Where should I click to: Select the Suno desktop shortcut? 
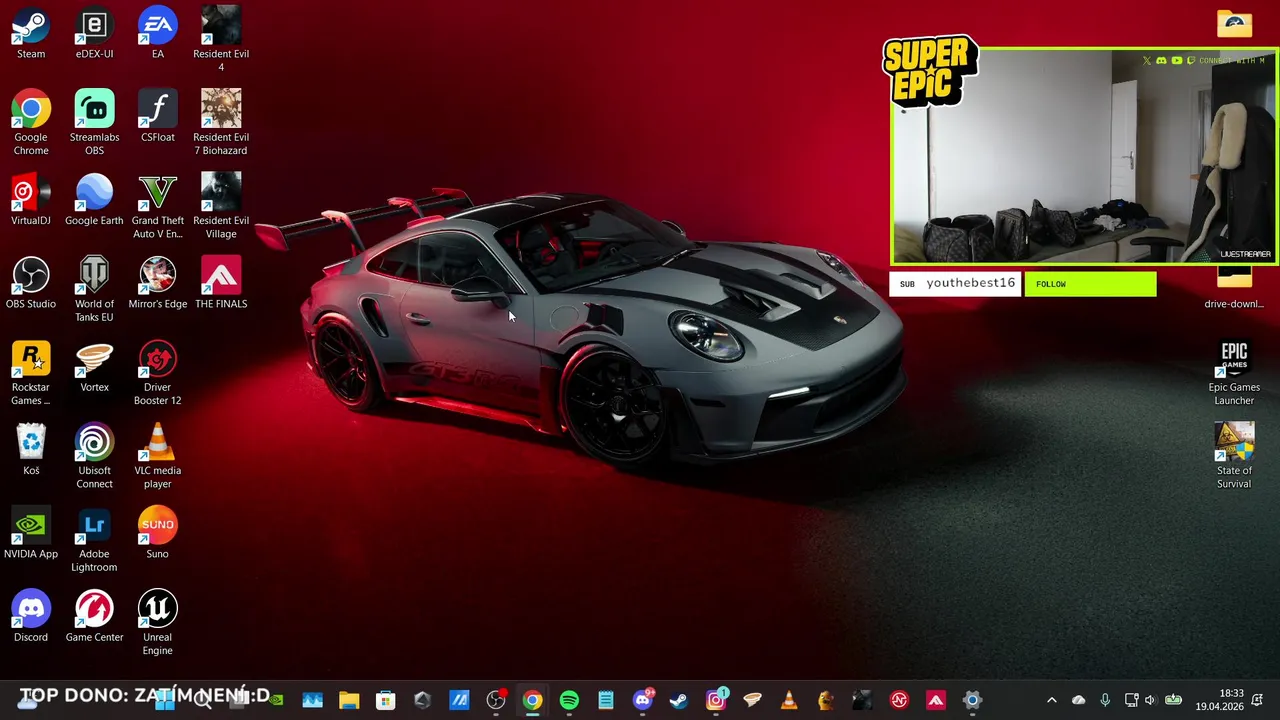(x=157, y=534)
